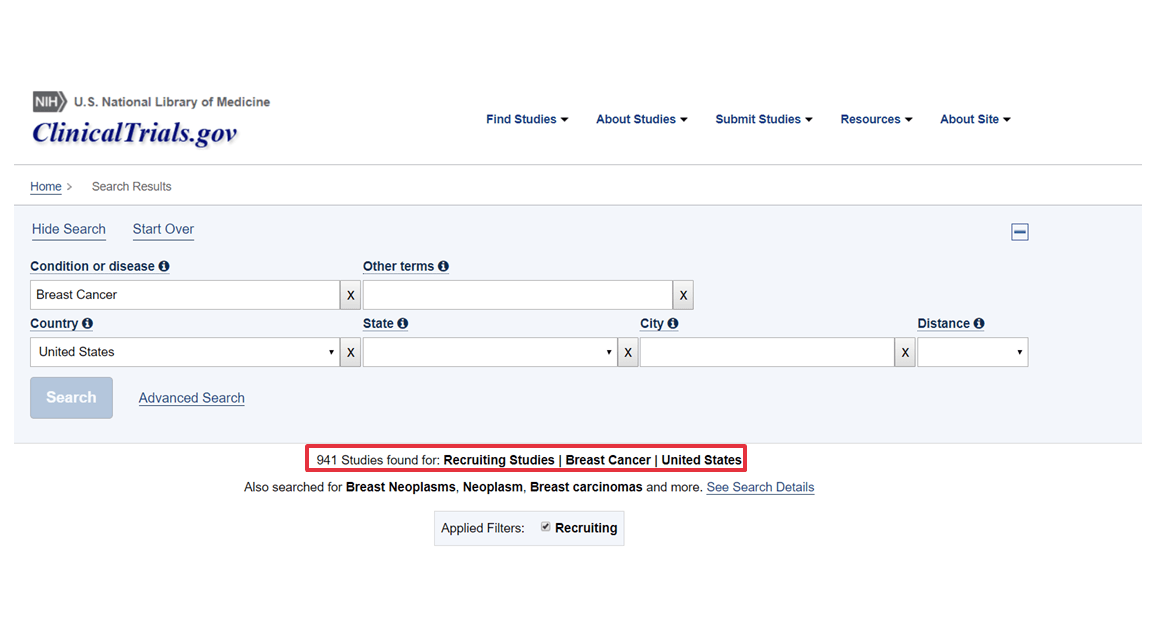Viewport: 1152px width, 619px height.
Task: Click the Applied Filters label
Action: 483,528
